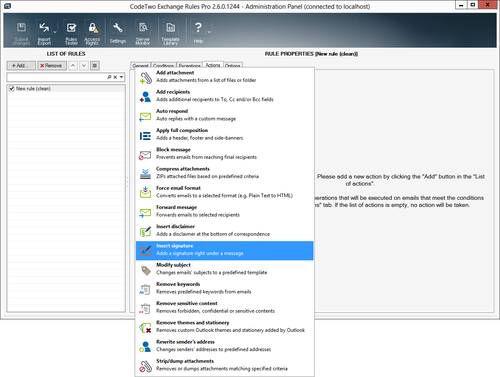Choose the Block message action
Viewport: 500px width, 377px height.
pyautogui.click(x=225, y=154)
